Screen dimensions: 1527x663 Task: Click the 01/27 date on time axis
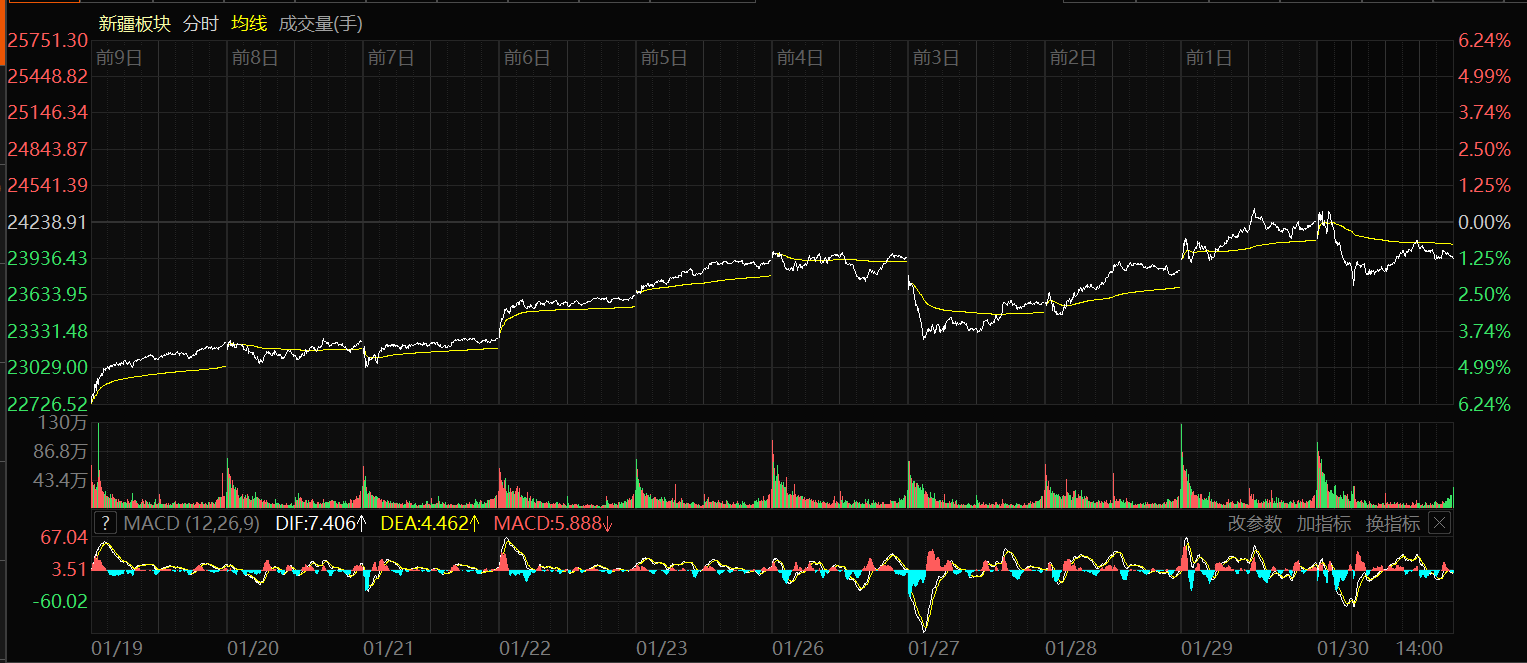tap(933, 648)
